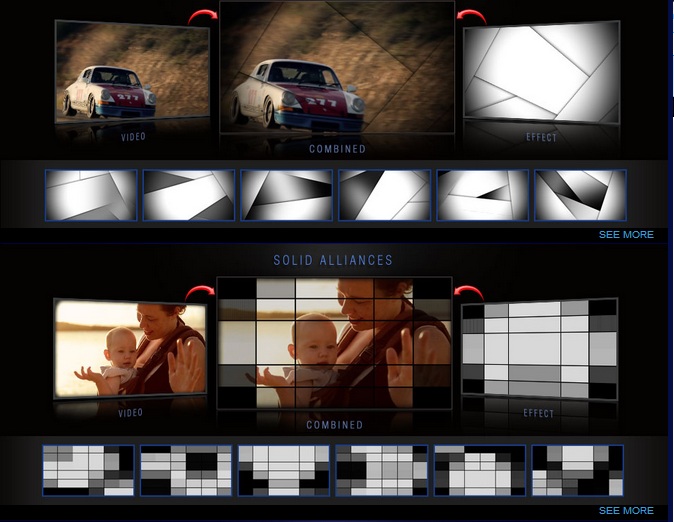This screenshot has height=522, width=674.
Task: Open See More link below shard effects
Action: (x=626, y=235)
